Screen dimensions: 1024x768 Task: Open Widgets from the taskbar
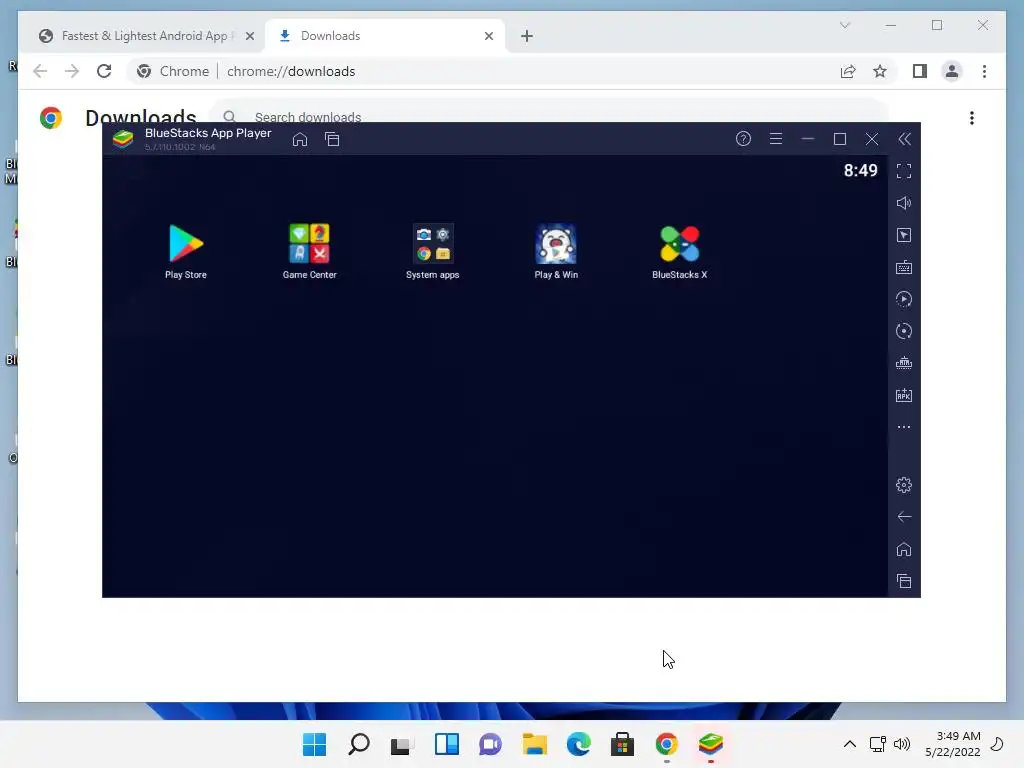(x=447, y=744)
